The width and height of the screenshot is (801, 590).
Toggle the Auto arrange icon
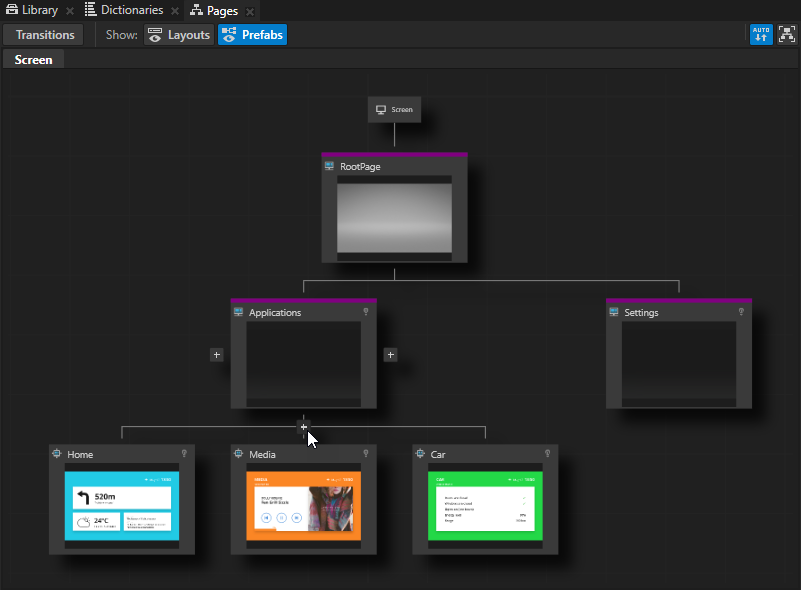coord(761,35)
